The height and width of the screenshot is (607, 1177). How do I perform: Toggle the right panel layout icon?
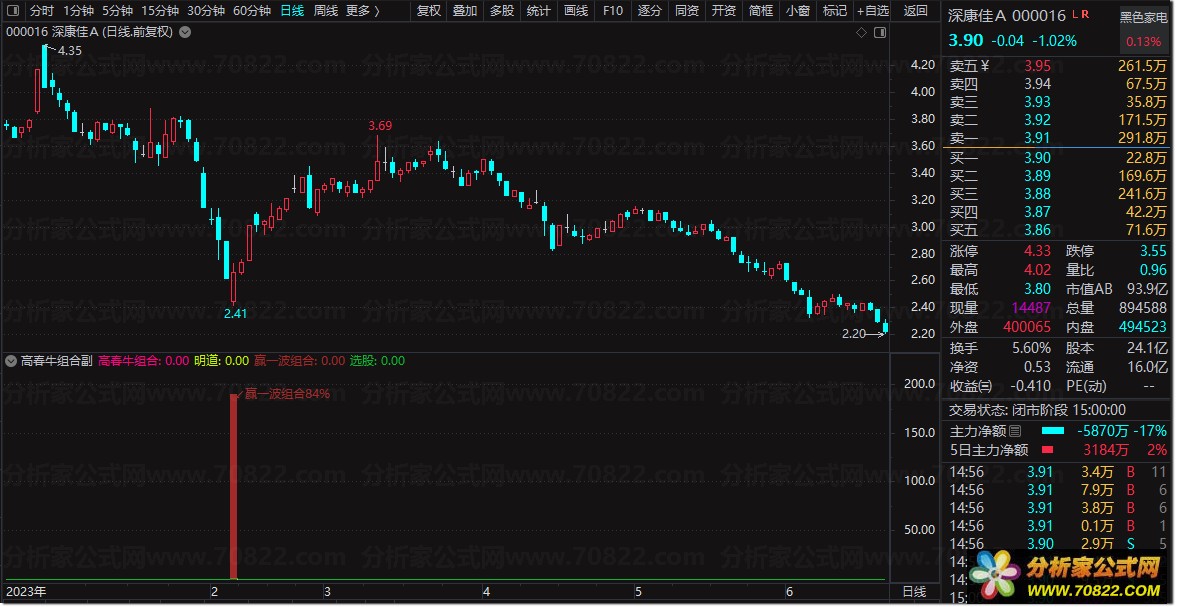point(880,32)
